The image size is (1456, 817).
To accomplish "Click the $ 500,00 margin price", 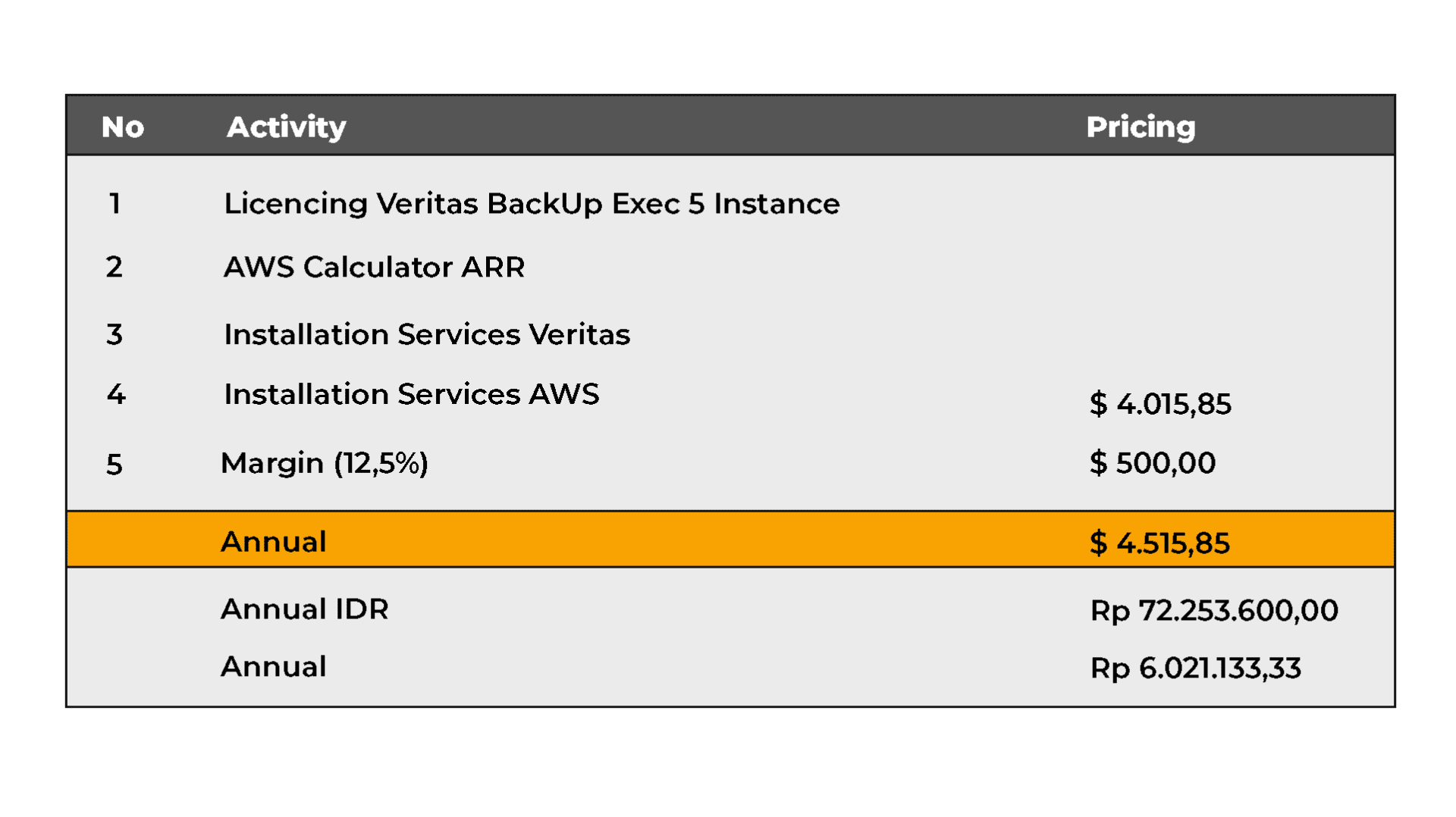I will pyautogui.click(x=1153, y=463).
